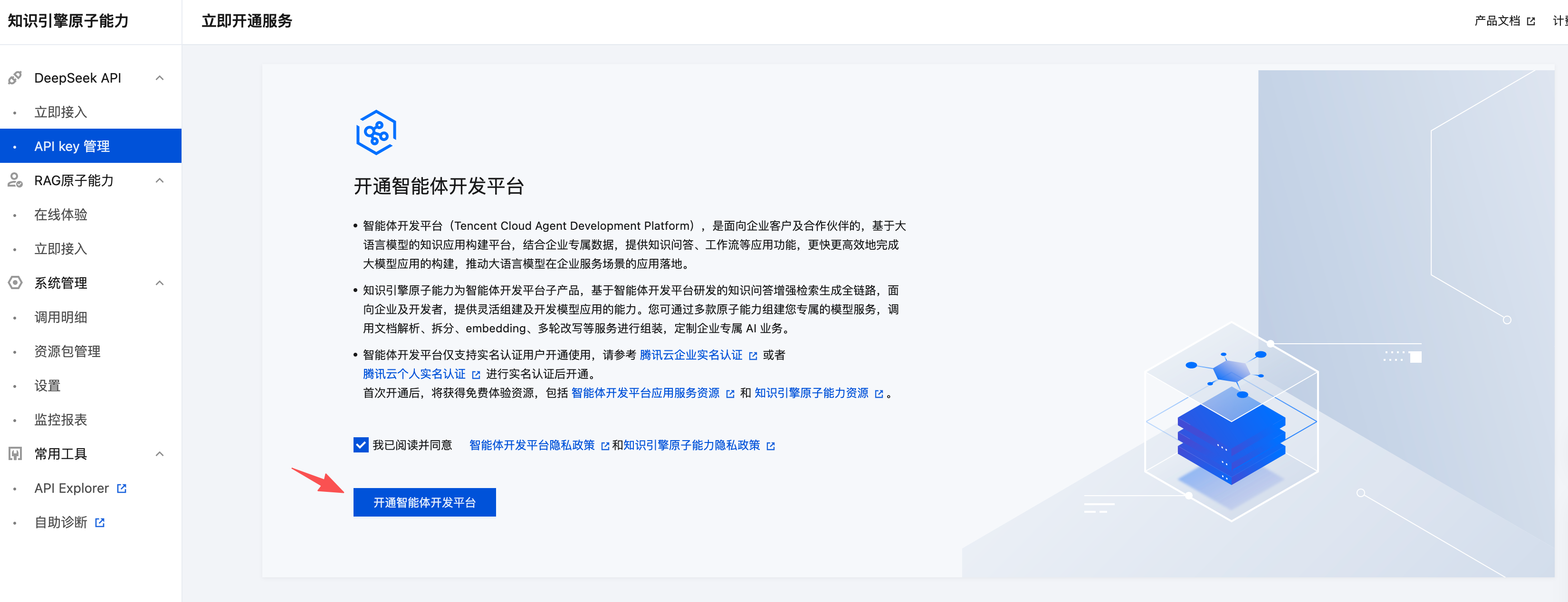
Task: Open 腾讯云企业实名认证 link
Action: (x=691, y=355)
